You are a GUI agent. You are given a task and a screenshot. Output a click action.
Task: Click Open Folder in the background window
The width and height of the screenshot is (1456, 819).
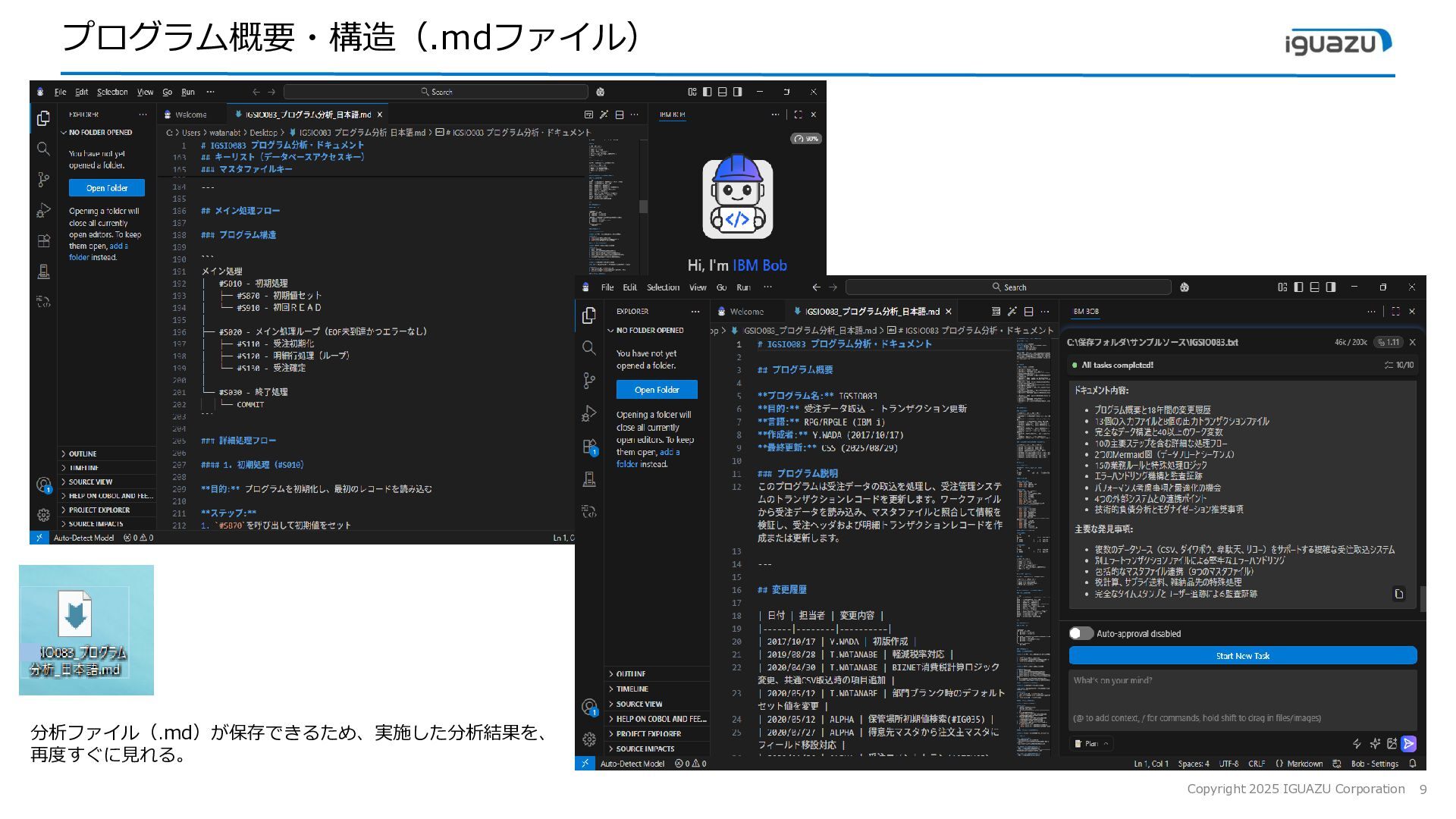(x=107, y=188)
